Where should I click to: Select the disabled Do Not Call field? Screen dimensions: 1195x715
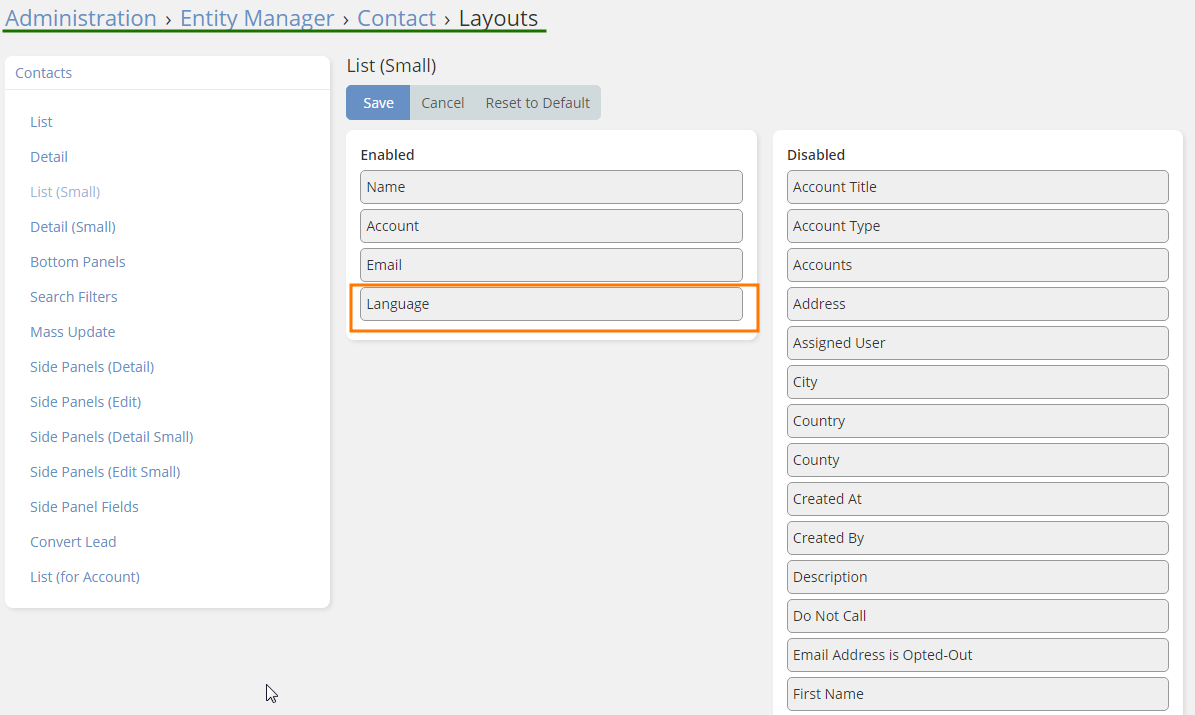point(977,616)
